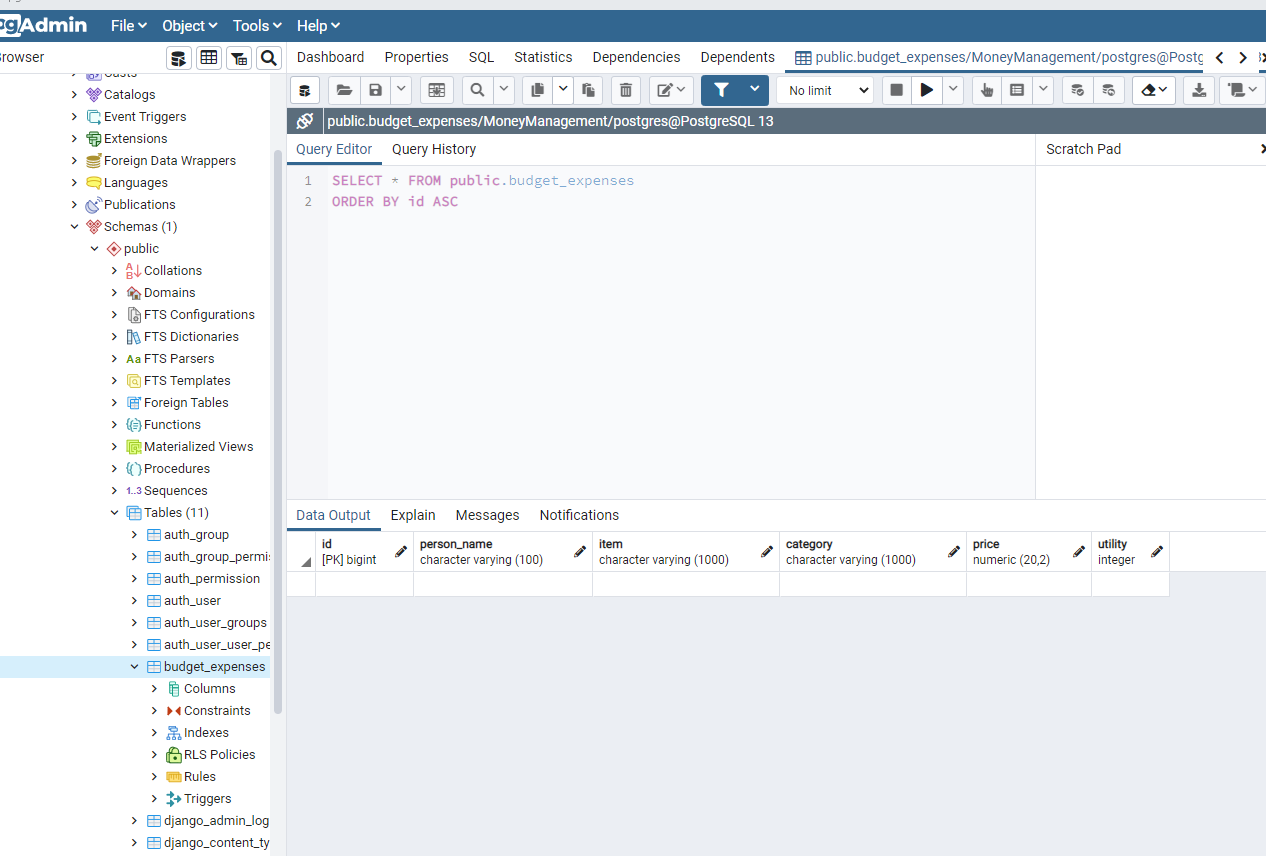Click the connection icon left of query title

click(305, 121)
